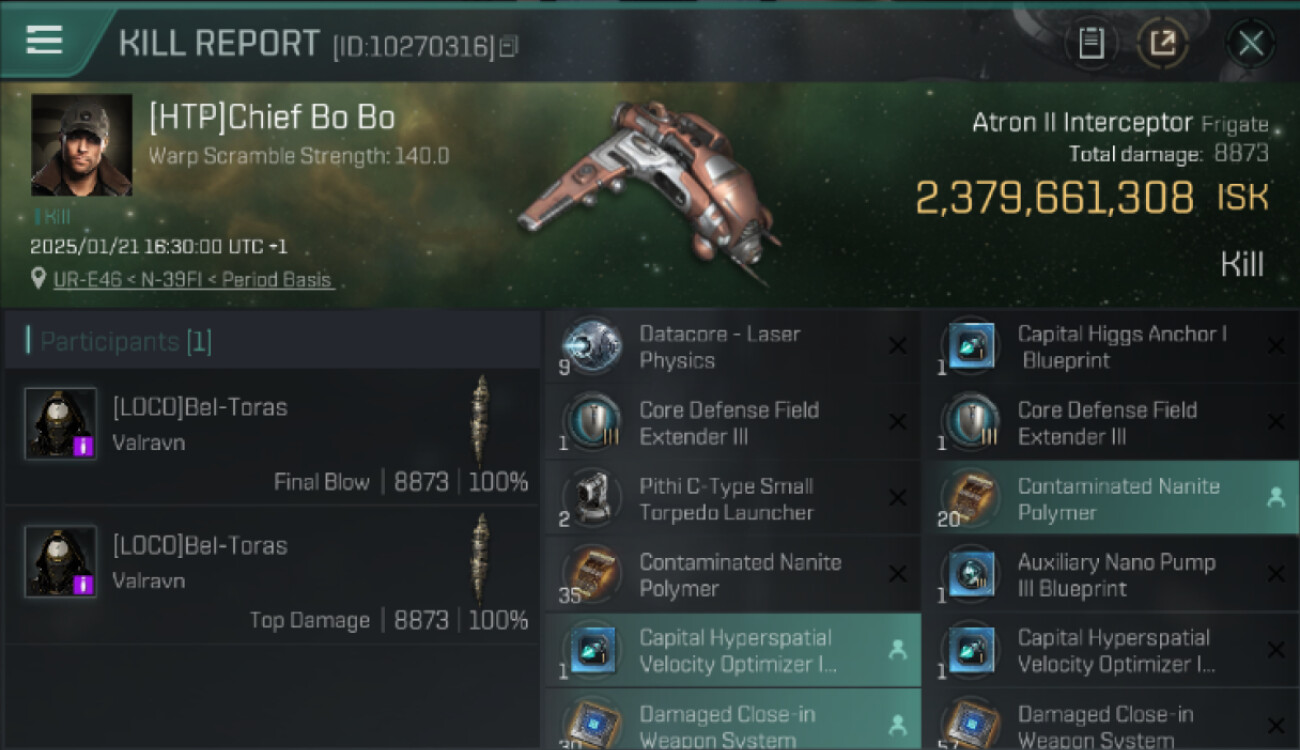Open the UR-E46 location link
This screenshot has height=750, width=1300.
pyautogui.click(x=193, y=280)
